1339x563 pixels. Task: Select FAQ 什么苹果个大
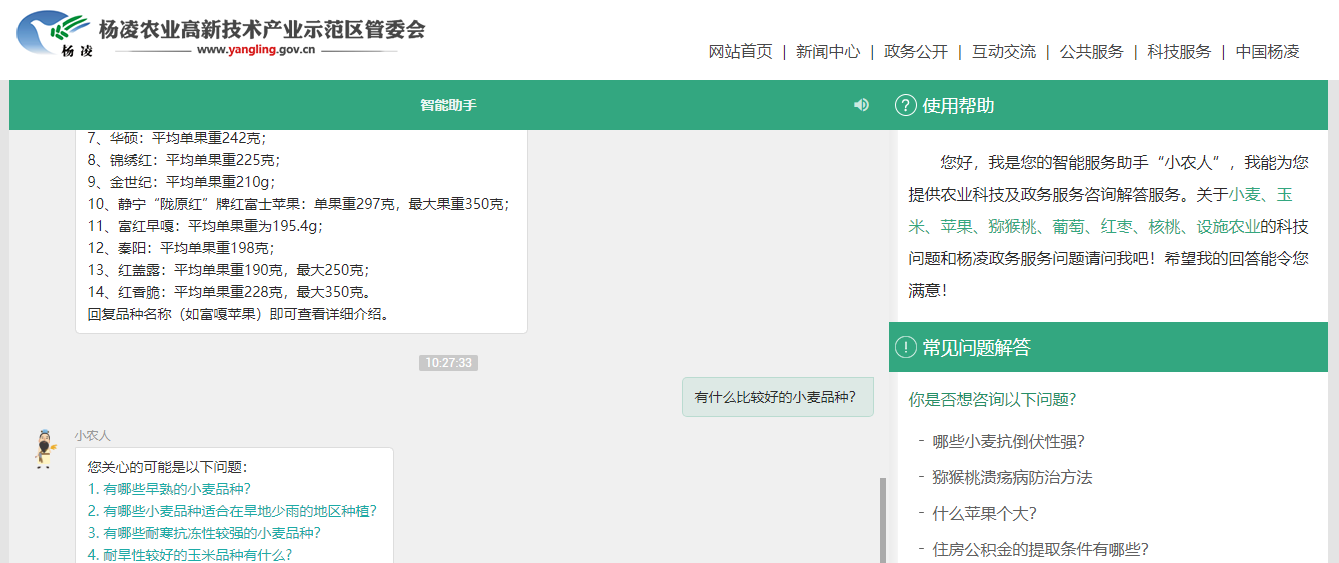tap(984, 513)
